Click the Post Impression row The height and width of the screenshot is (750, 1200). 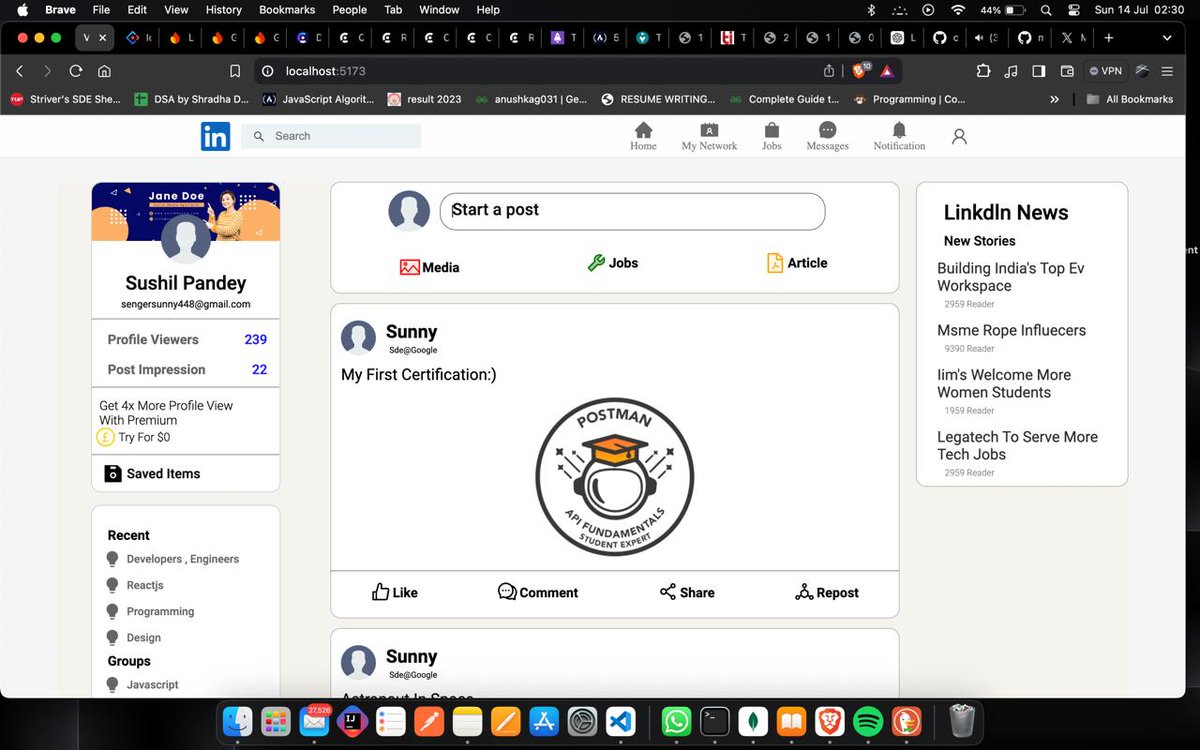(x=186, y=369)
